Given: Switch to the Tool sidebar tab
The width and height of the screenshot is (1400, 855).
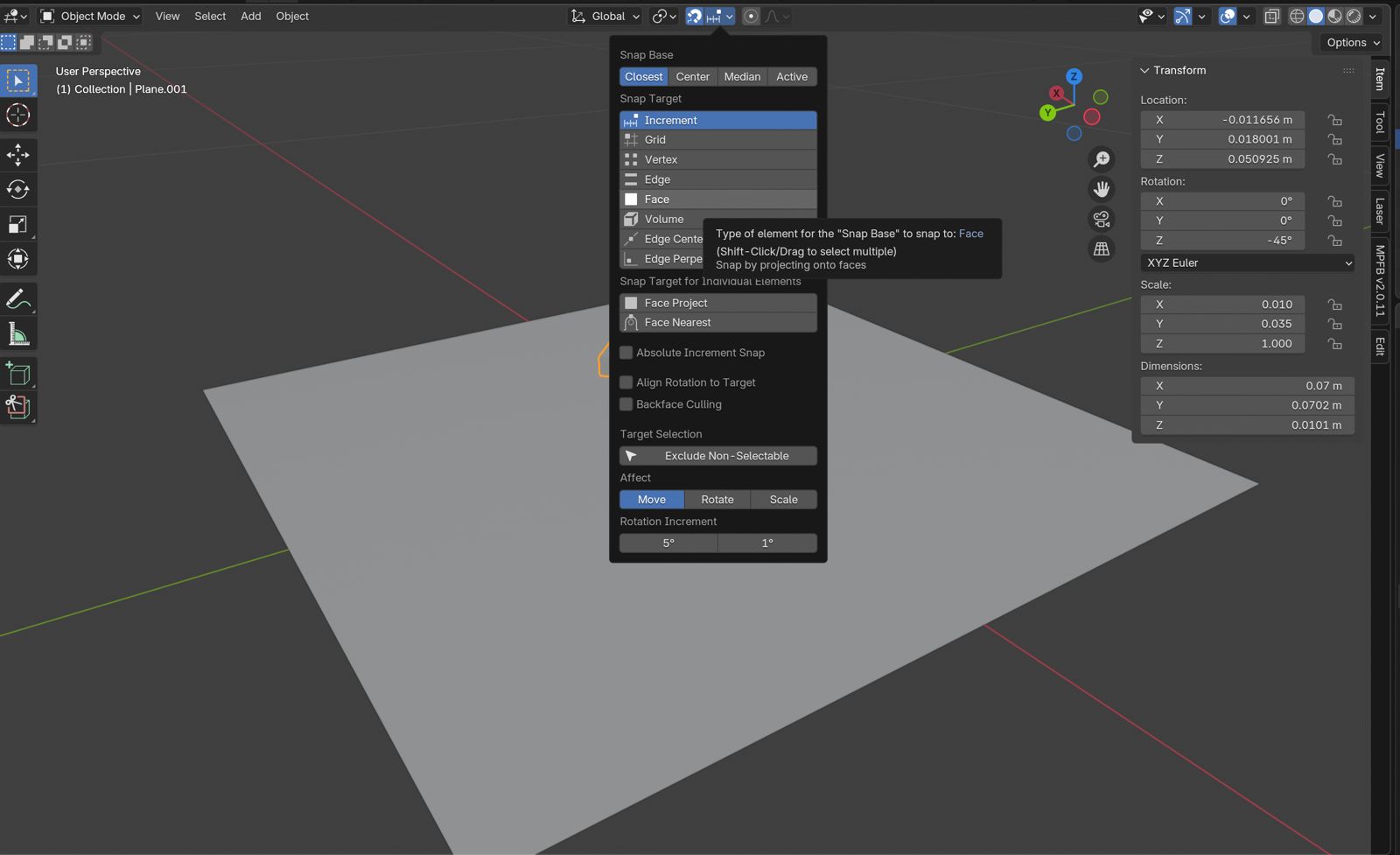Looking at the screenshot, I should tap(1380, 122).
